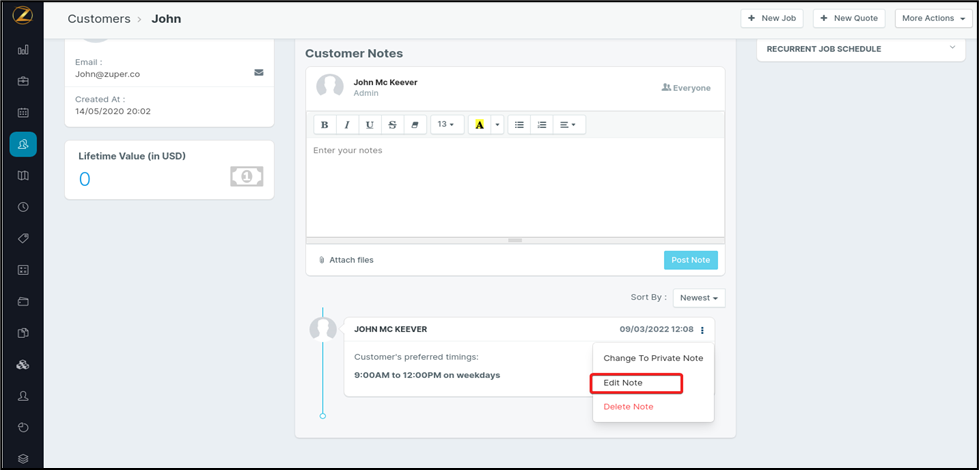Image resolution: width=979 pixels, height=470 pixels.
Task: Insert a bulleted list
Action: click(x=519, y=125)
